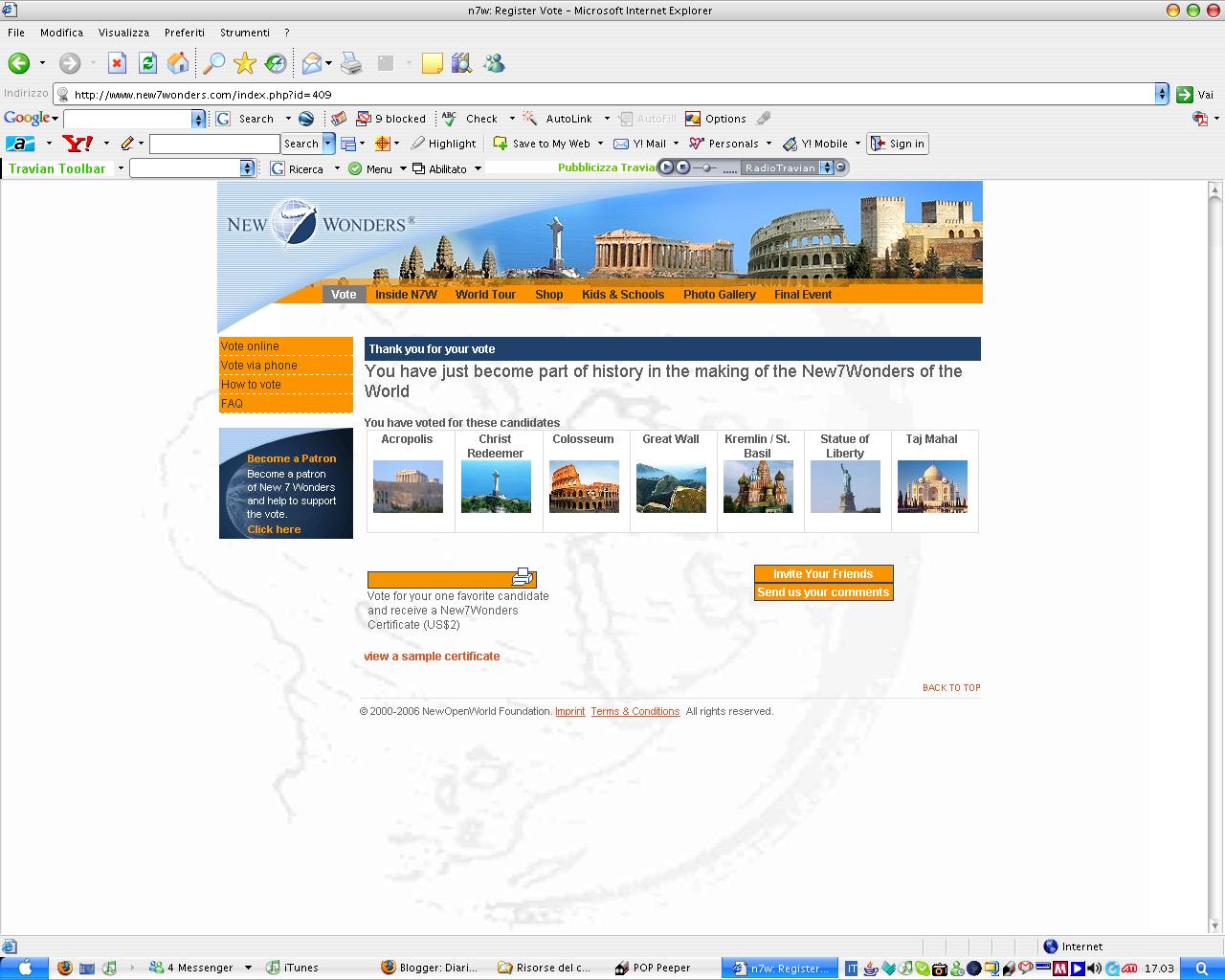
Task: Open the Mail envelope icon
Action: tap(312, 63)
